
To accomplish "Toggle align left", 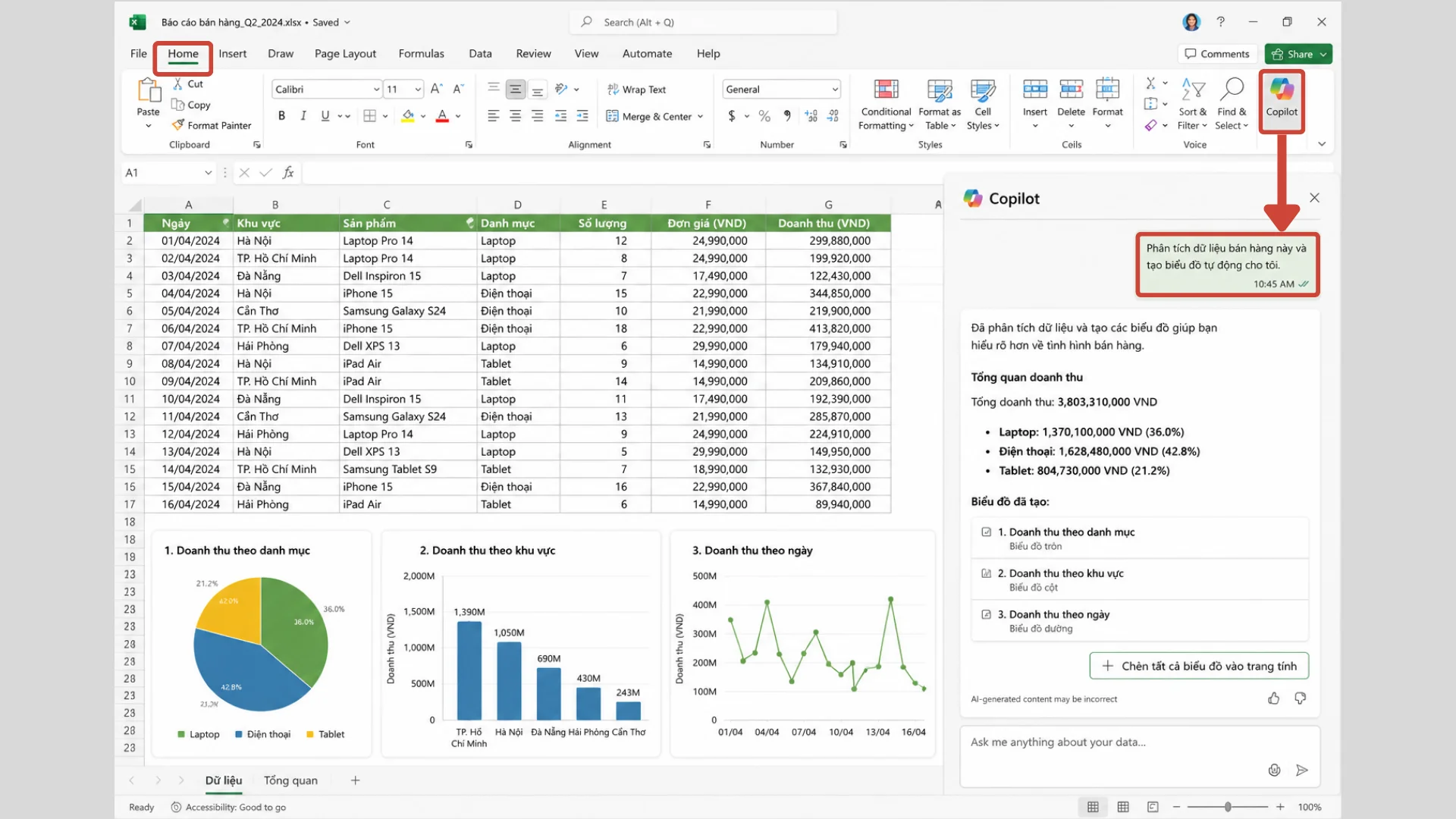I will click(x=493, y=116).
